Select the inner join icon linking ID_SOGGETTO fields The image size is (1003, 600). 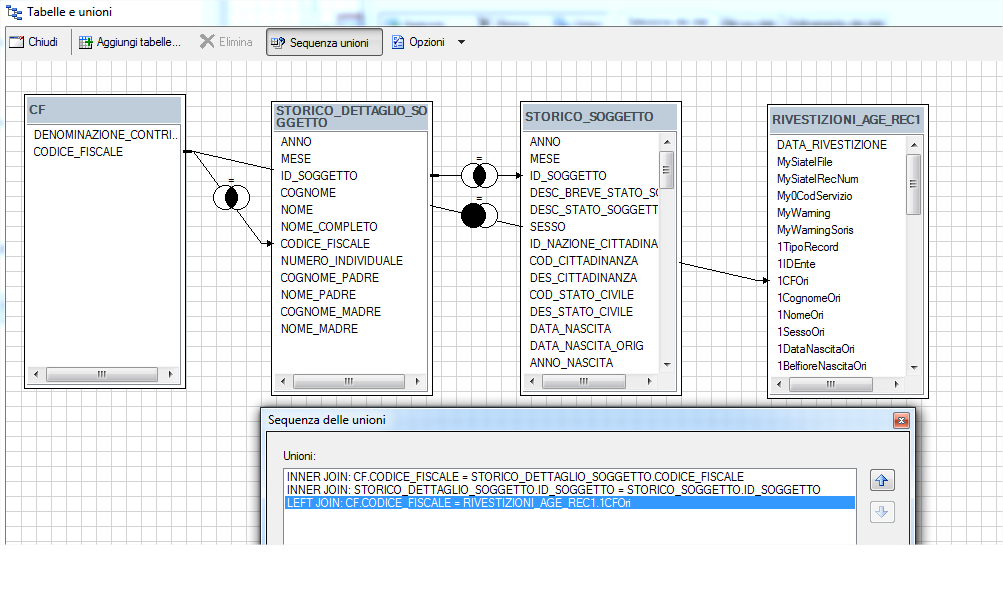coord(480,174)
